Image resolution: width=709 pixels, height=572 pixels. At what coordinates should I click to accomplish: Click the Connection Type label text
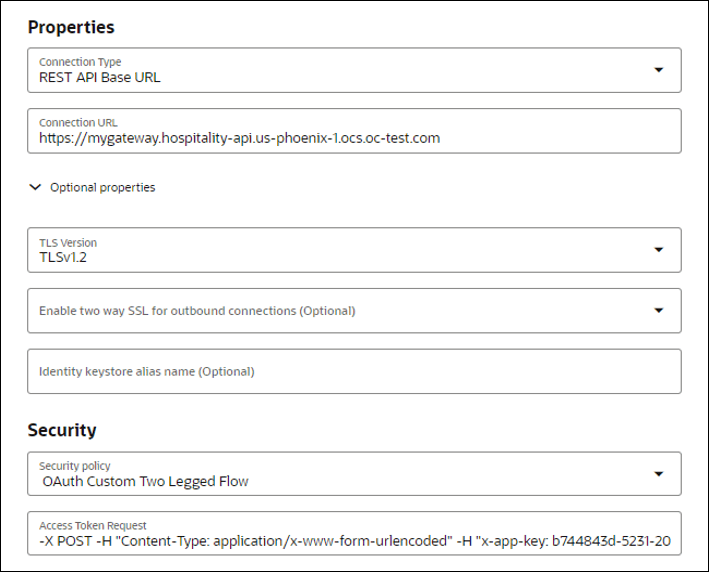(80, 62)
